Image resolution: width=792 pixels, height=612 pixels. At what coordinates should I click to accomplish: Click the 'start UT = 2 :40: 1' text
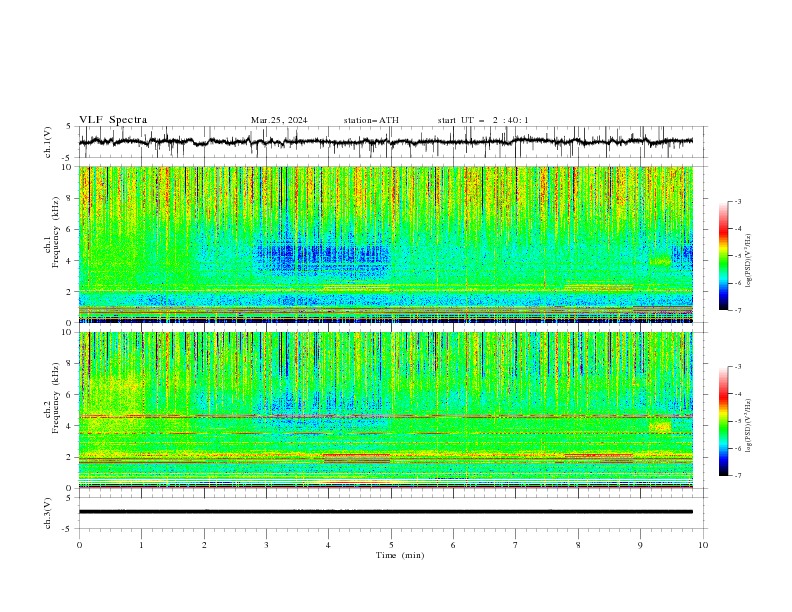coord(483,120)
